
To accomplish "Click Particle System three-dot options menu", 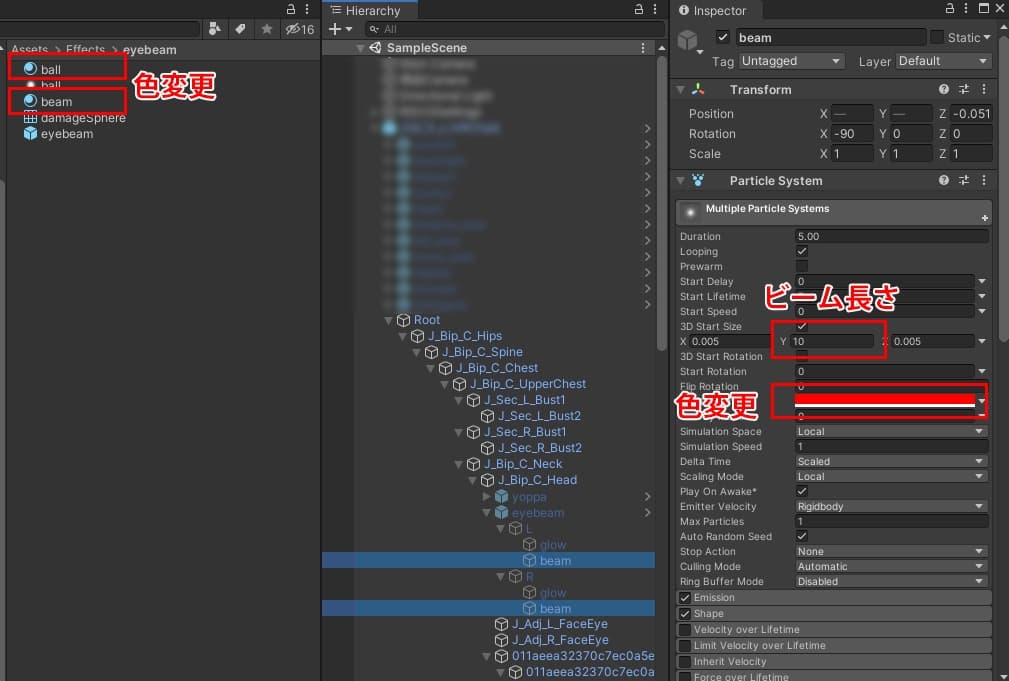I will (985, 181).
